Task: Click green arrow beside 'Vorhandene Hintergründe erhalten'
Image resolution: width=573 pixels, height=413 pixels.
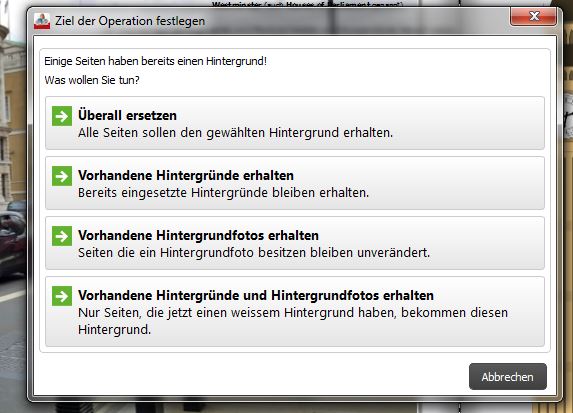Action: coord(62,176)
